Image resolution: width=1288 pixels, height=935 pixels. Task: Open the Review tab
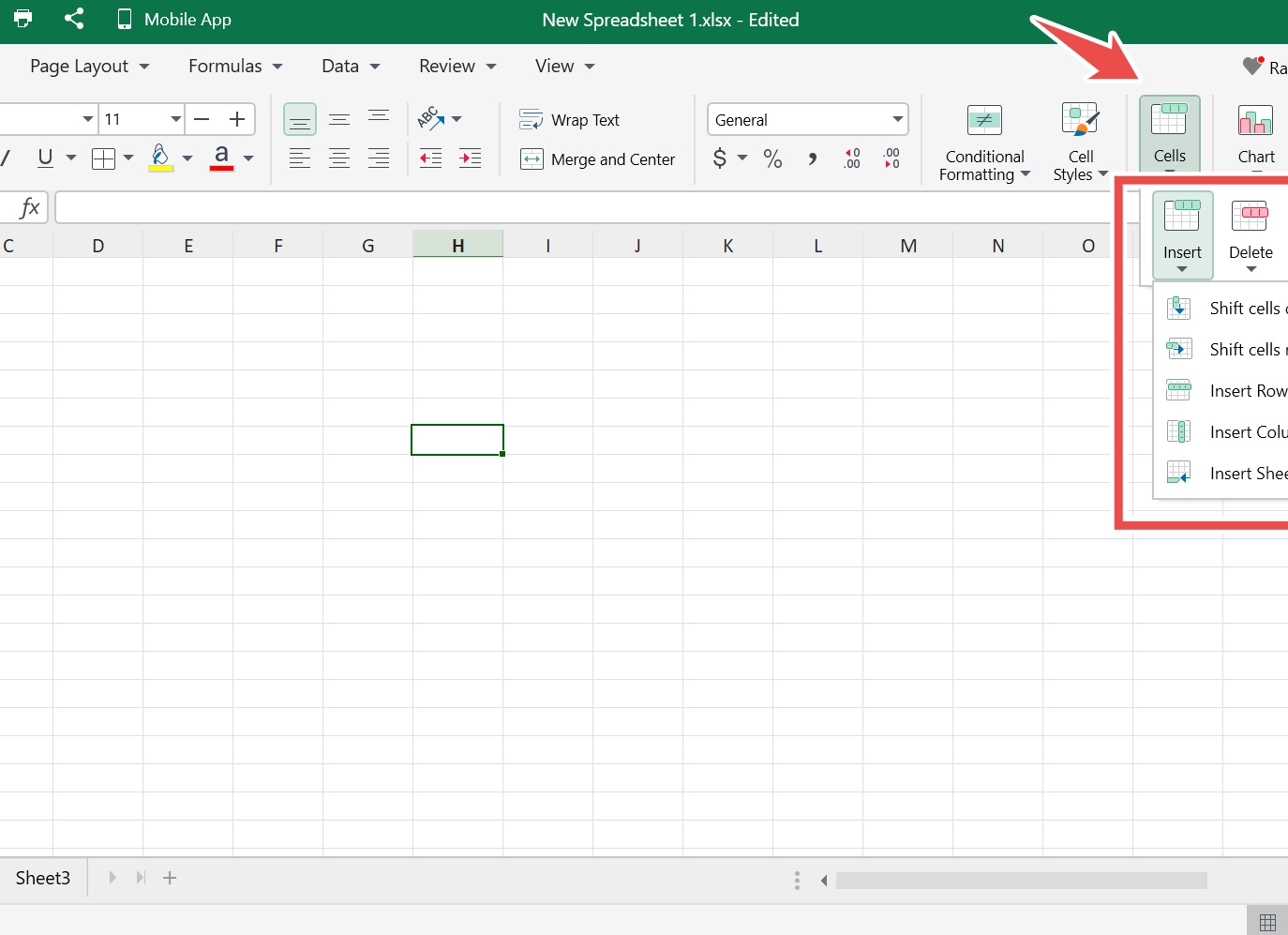point(457,67)
